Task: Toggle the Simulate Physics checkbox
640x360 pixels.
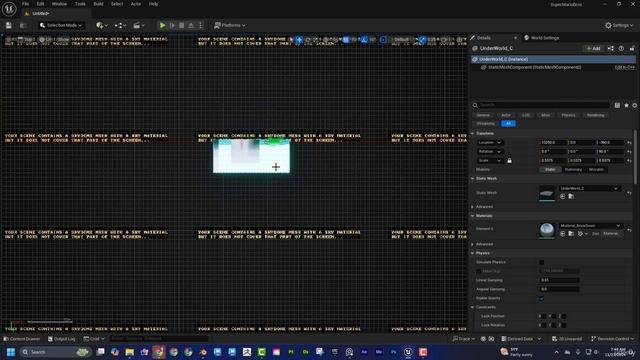Action: tap(542, 262)
